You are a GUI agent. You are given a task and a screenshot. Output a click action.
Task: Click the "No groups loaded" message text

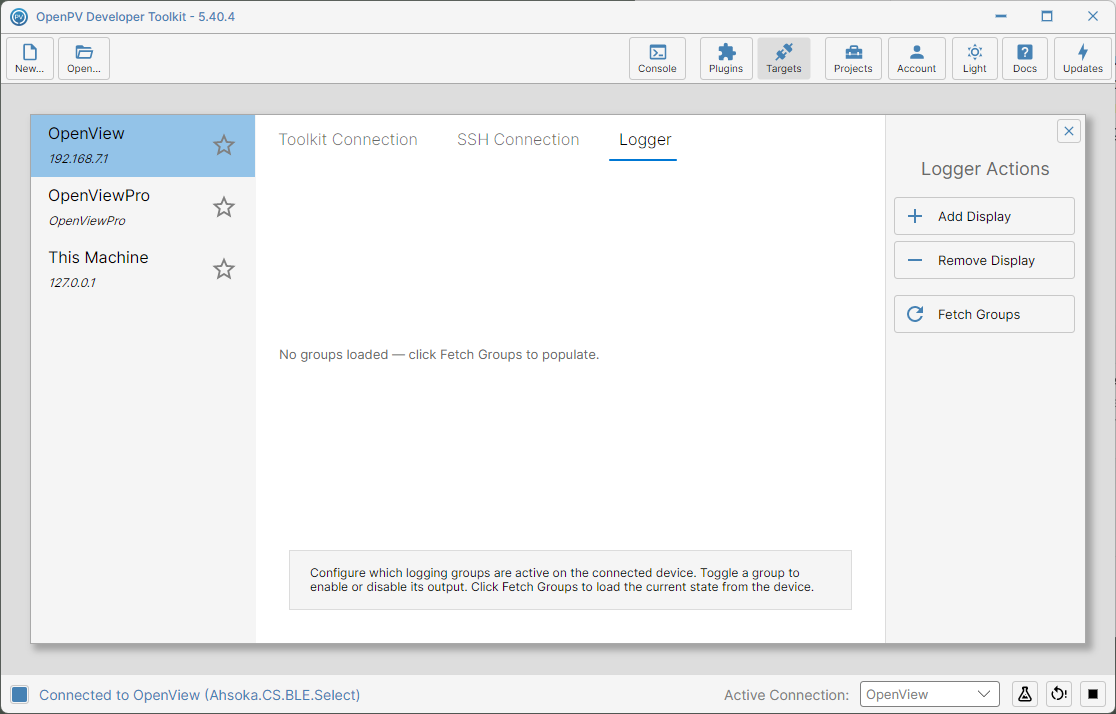(439, 355)
